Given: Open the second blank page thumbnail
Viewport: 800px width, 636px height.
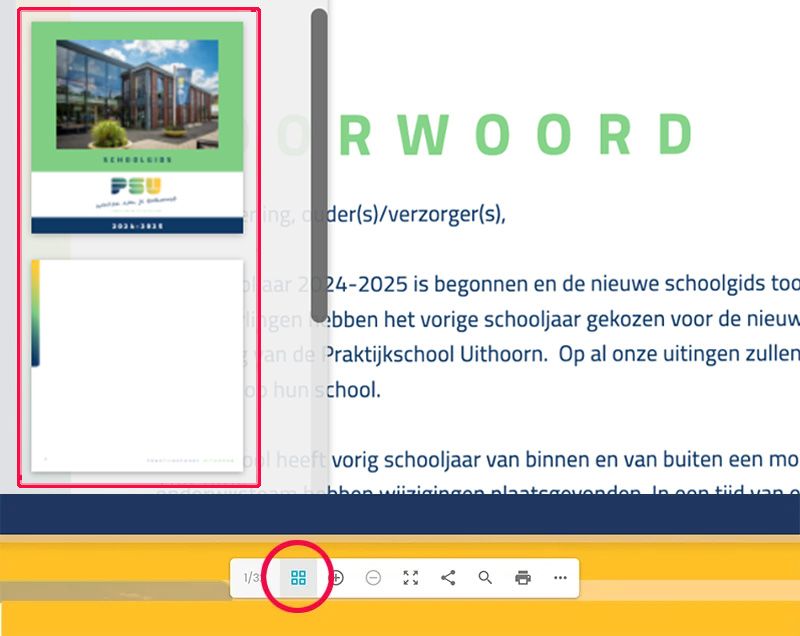Looking at the screenshot, I should click(137, 366).
